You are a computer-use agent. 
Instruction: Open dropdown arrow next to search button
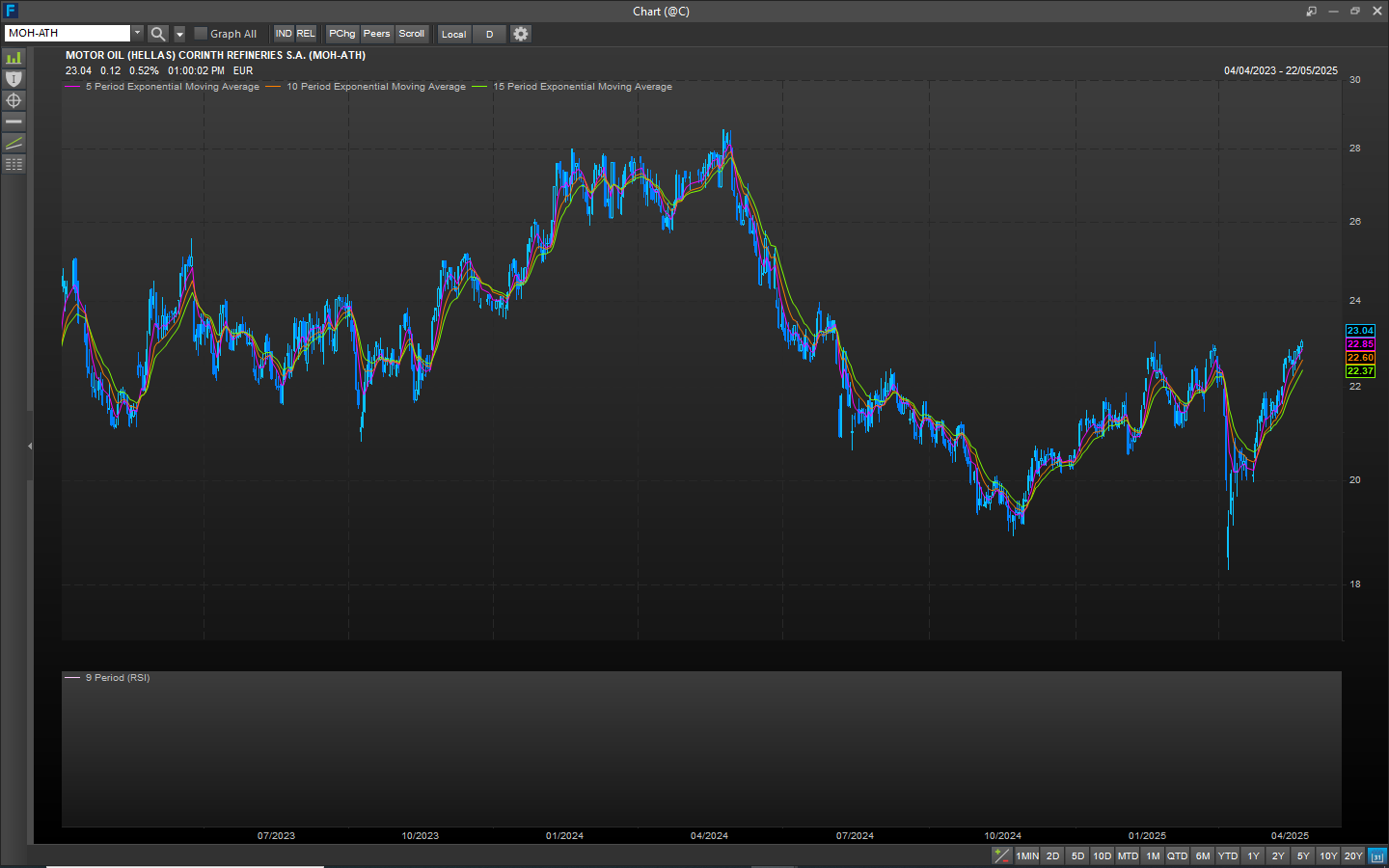click(x=179, y=34)
